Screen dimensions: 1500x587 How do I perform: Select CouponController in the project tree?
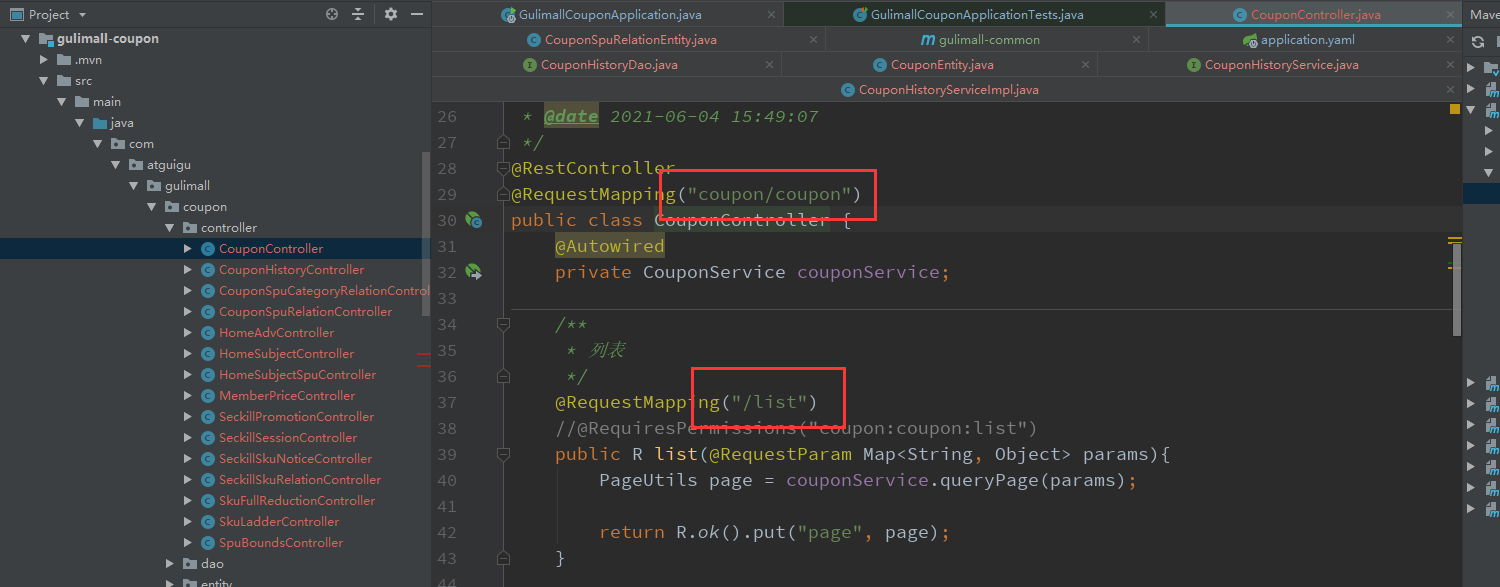(x=271, y=249)
